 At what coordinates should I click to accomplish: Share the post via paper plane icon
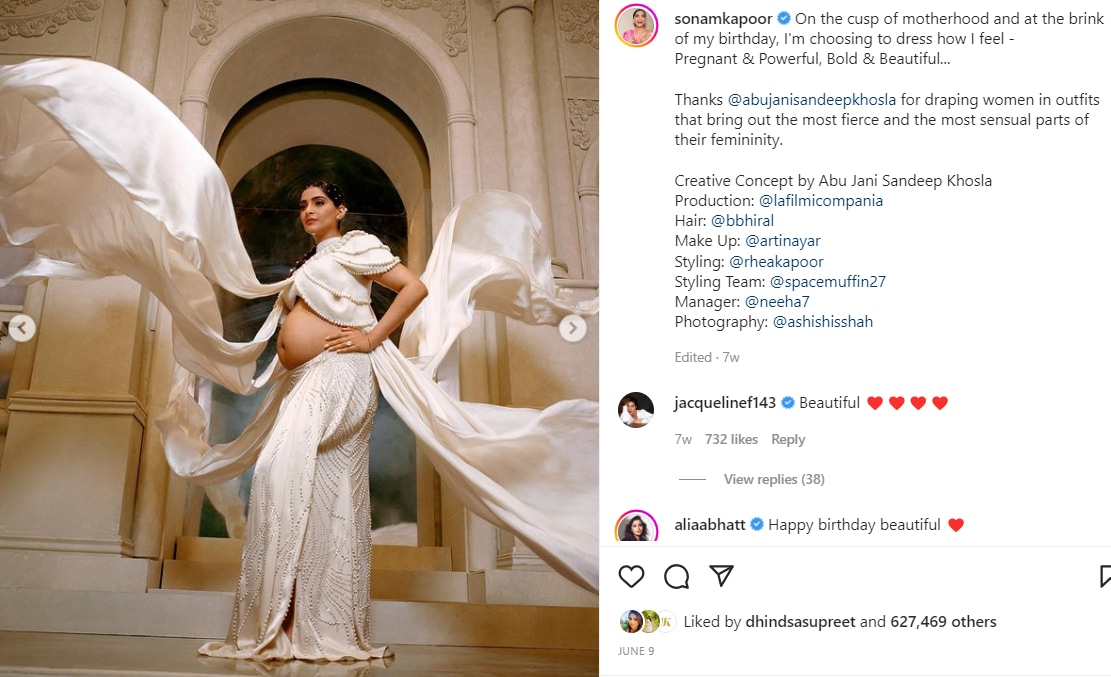point(721,576)
